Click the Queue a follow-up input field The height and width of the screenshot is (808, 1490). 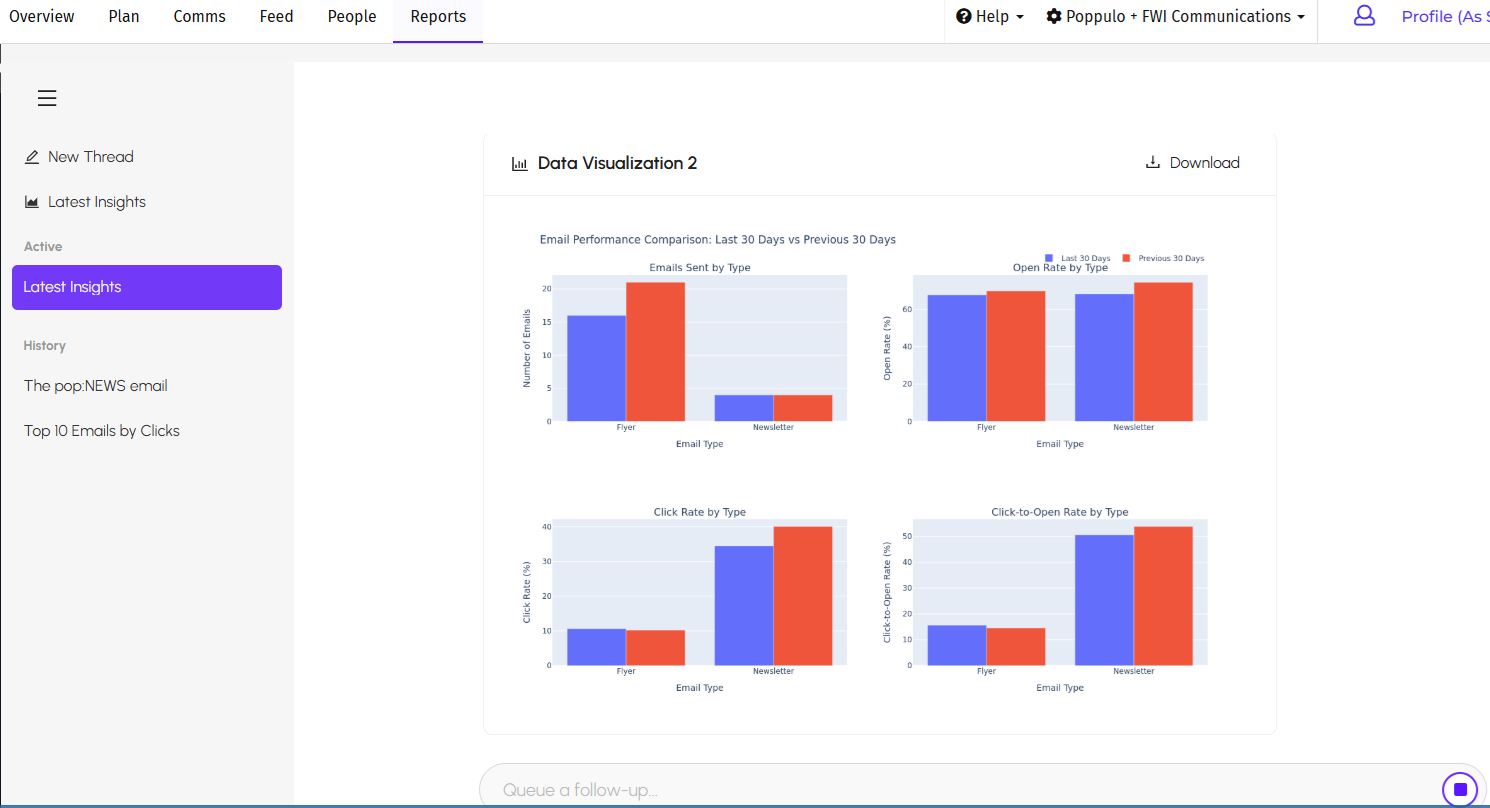tap(950, 789)
